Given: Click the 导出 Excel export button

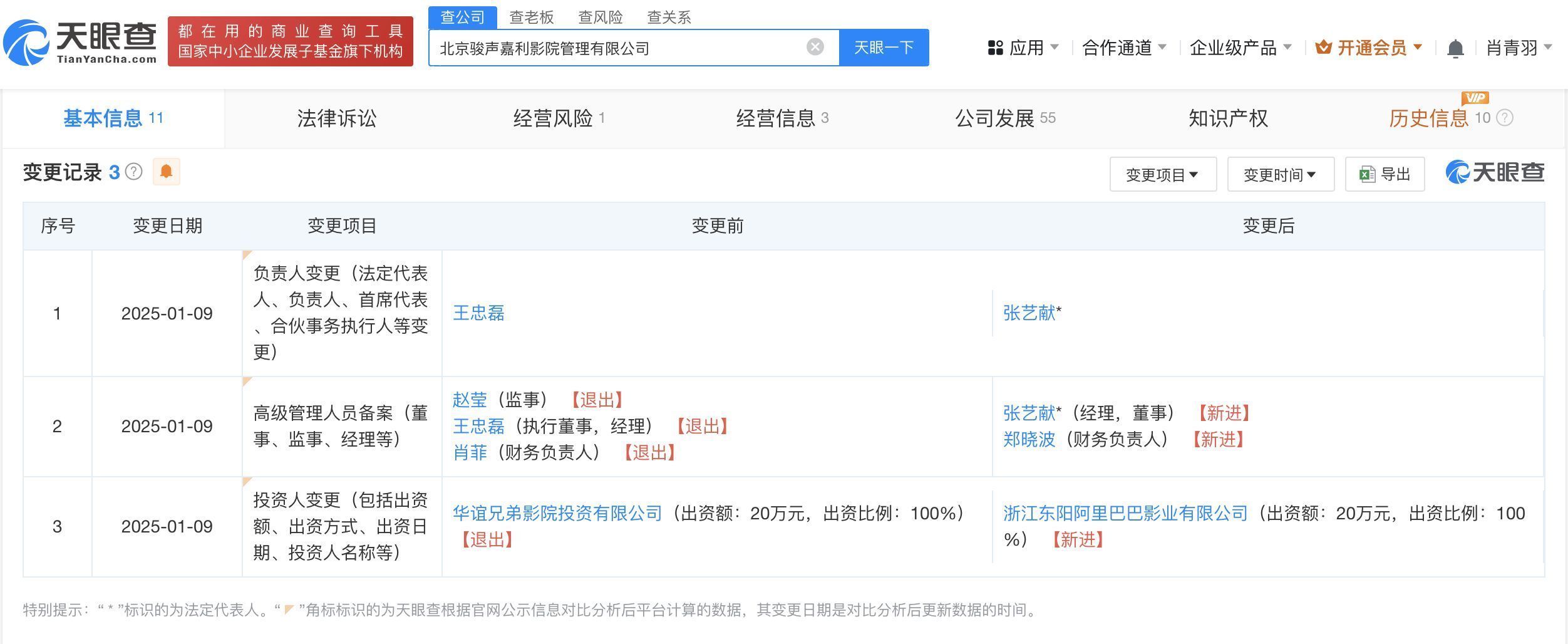Looking at the screenshot, I should pos(1385,174).
